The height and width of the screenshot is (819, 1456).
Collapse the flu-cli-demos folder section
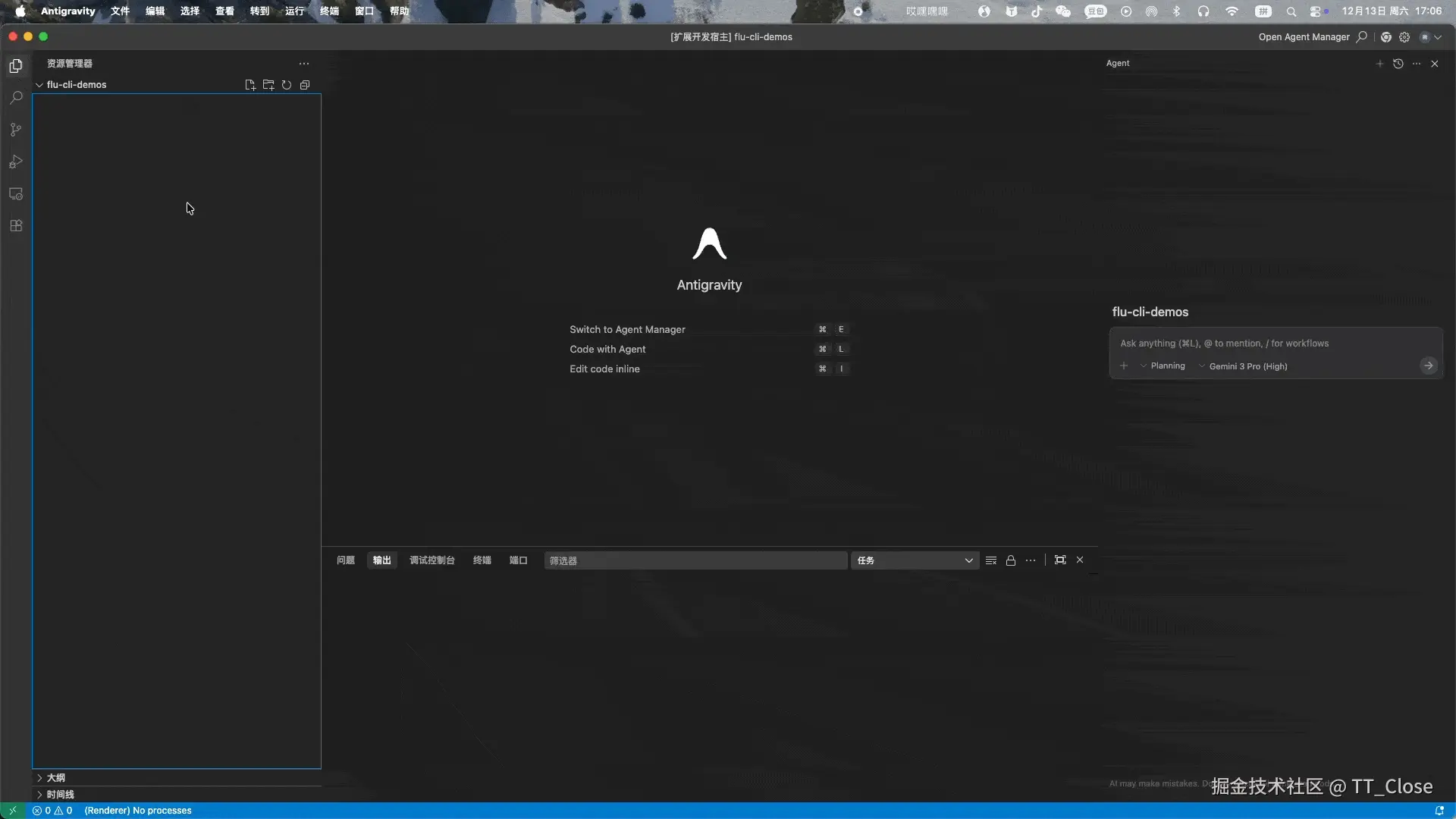176,85
